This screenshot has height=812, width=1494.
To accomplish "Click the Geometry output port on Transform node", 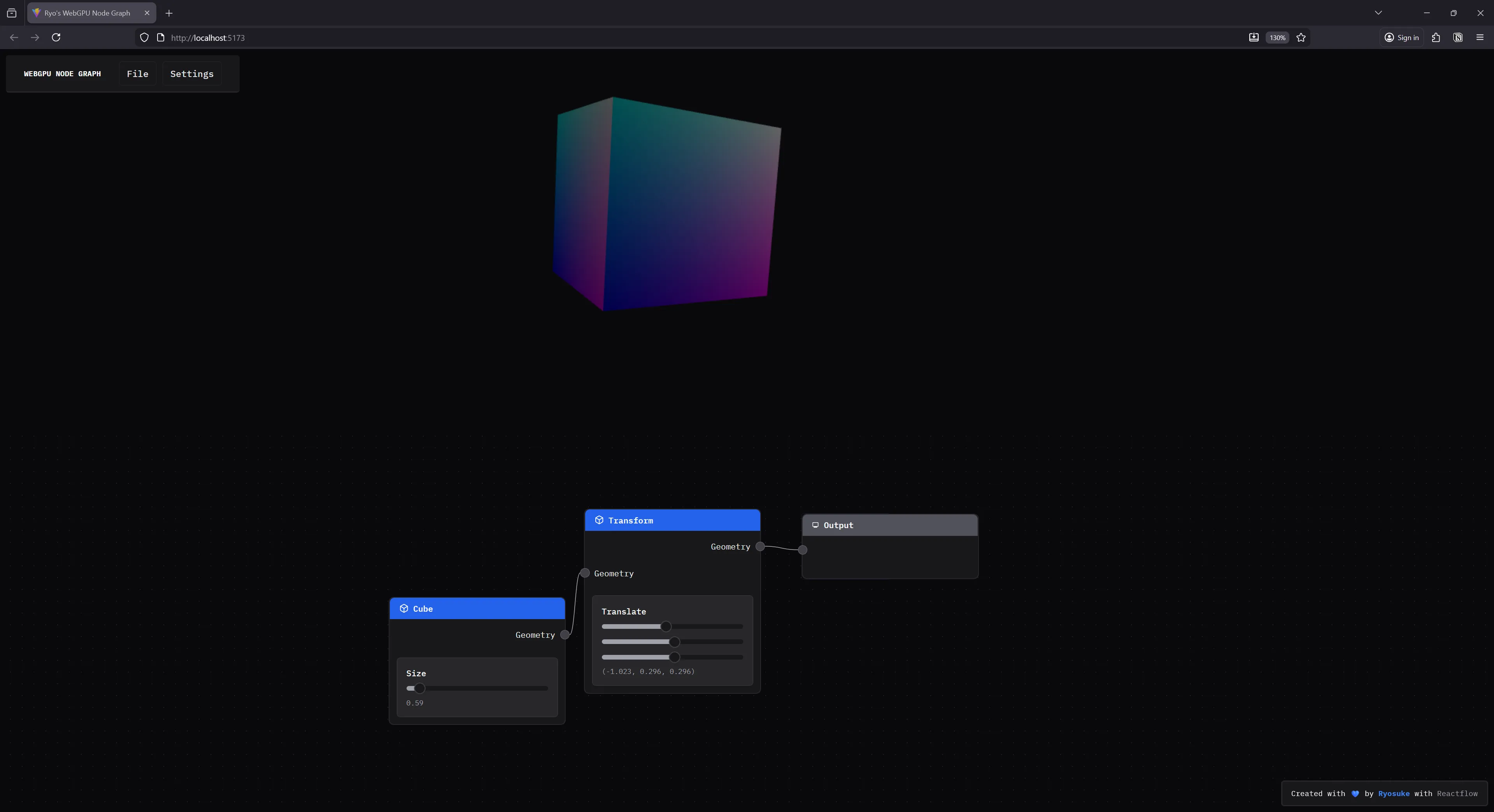I will pos(760,546).
